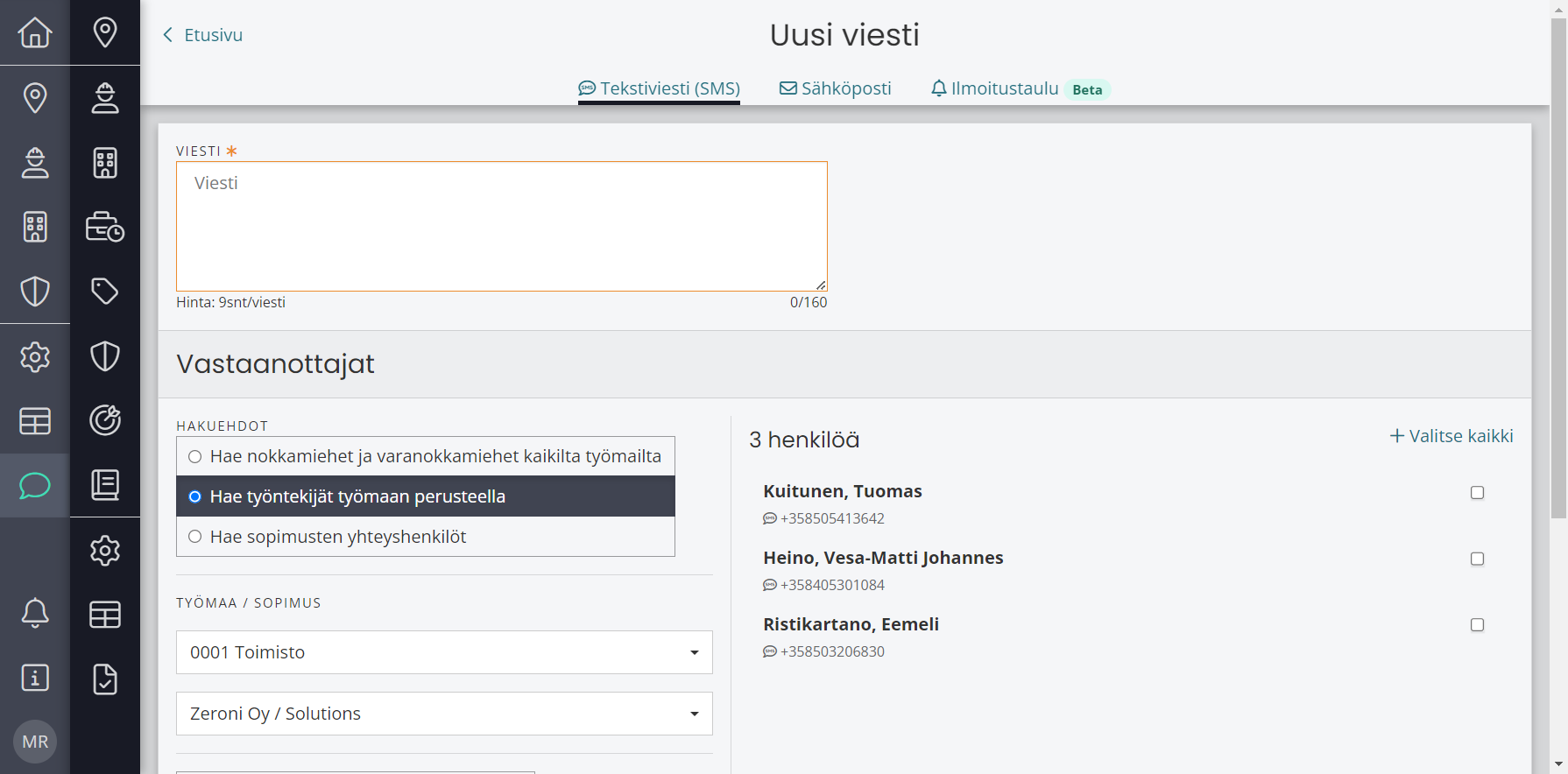Open the building icon in the first sidebar column

tap(35, 227)
